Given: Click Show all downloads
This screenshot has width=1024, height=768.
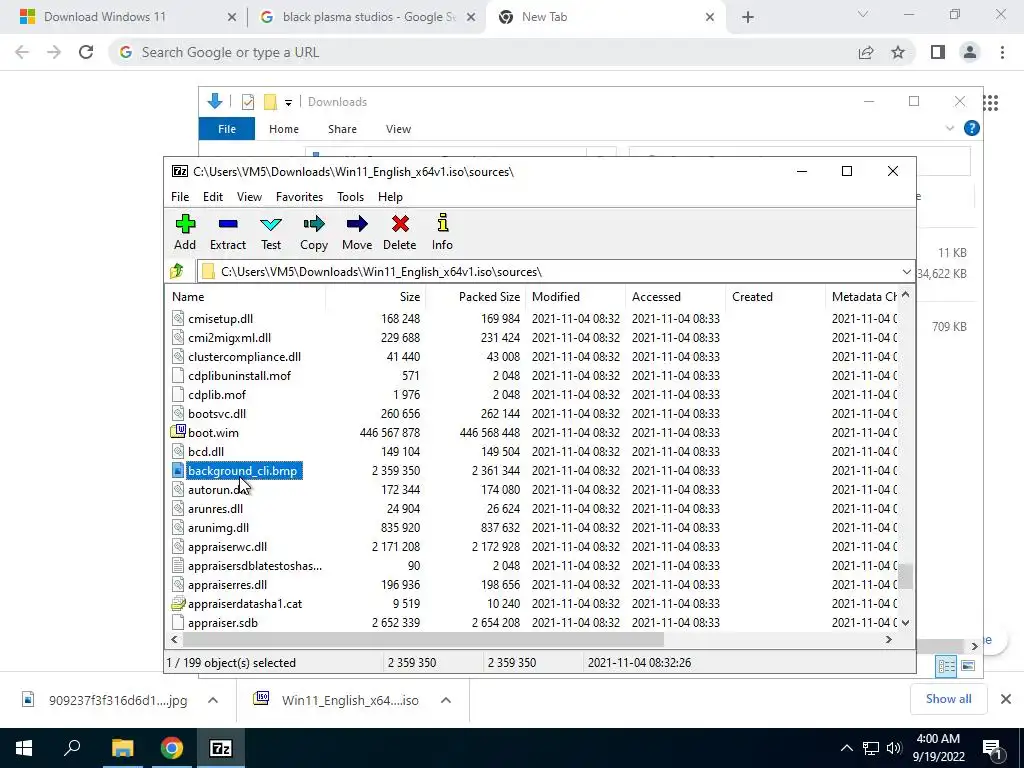Looking at the screenshot, I should 948,699.
